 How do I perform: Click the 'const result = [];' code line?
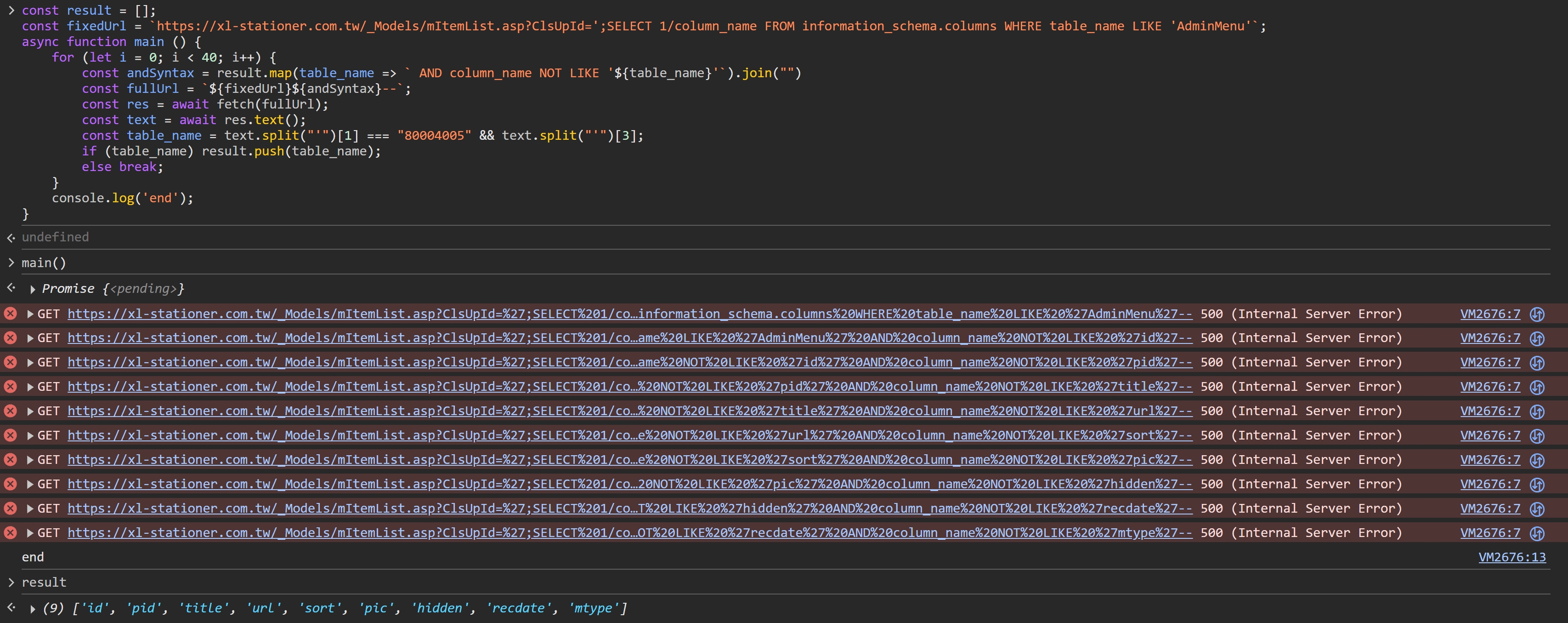(x=89, y=11)
